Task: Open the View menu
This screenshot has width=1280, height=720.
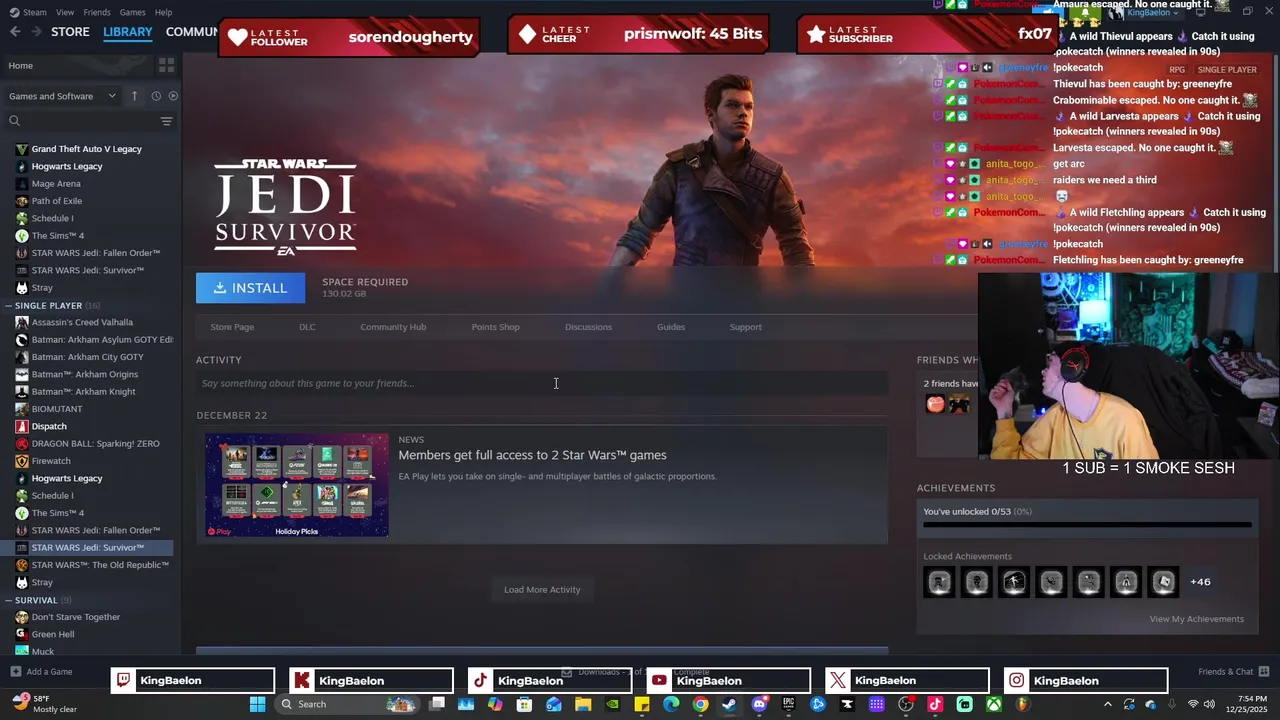Action: 65,12
